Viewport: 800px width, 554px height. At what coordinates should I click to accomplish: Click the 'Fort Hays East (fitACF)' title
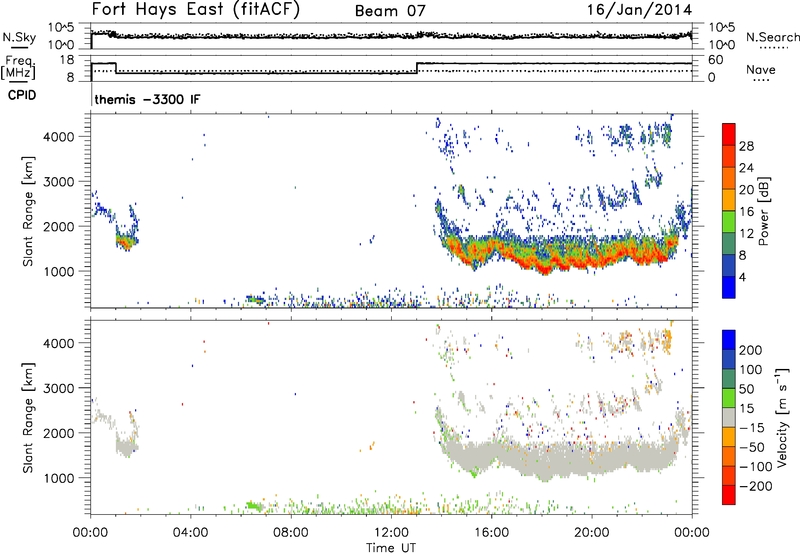(x=196, y=9)
